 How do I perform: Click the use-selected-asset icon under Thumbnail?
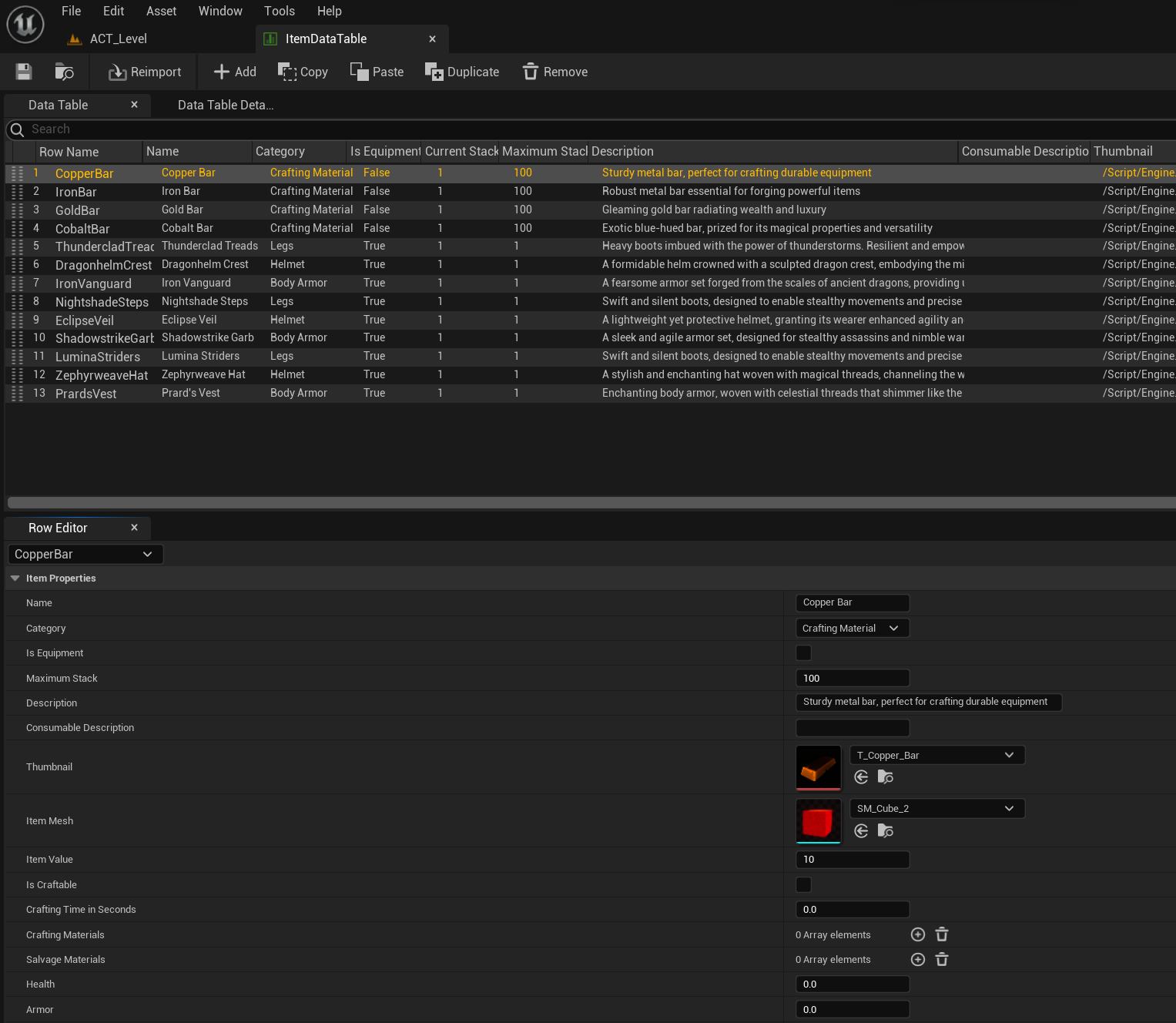[860, 777]
